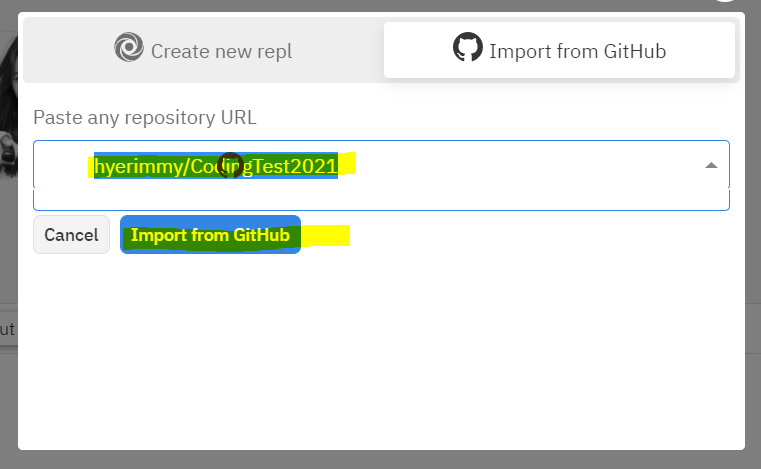Screen dimensions: 761x469
Task: Switch to the Create new repl tab
Action: click(x=203, y=50)
